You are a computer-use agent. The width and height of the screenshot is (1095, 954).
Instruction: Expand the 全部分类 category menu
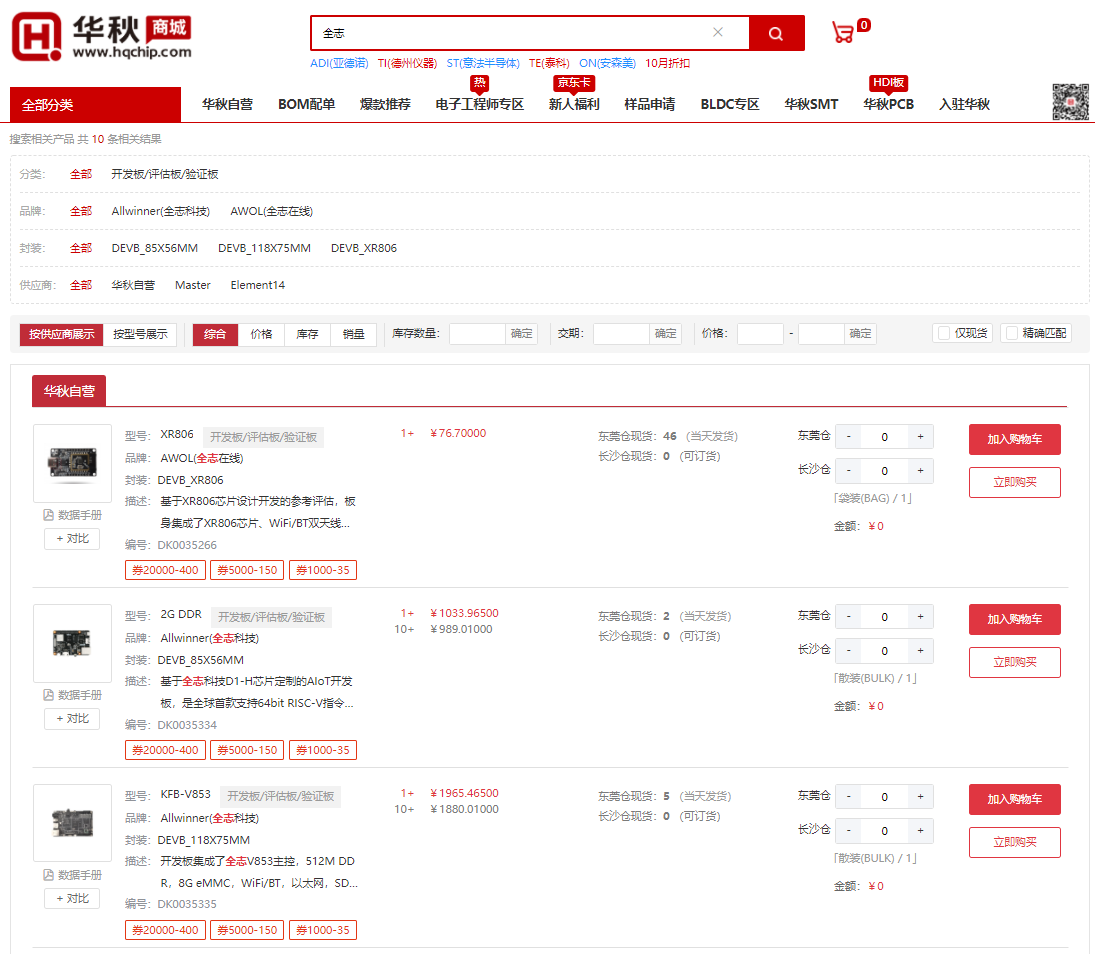coord(95,105)
